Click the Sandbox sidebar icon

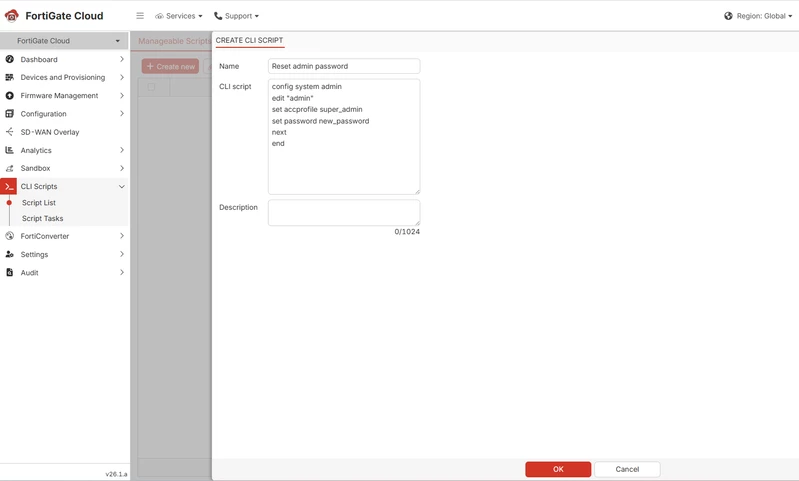9,168
